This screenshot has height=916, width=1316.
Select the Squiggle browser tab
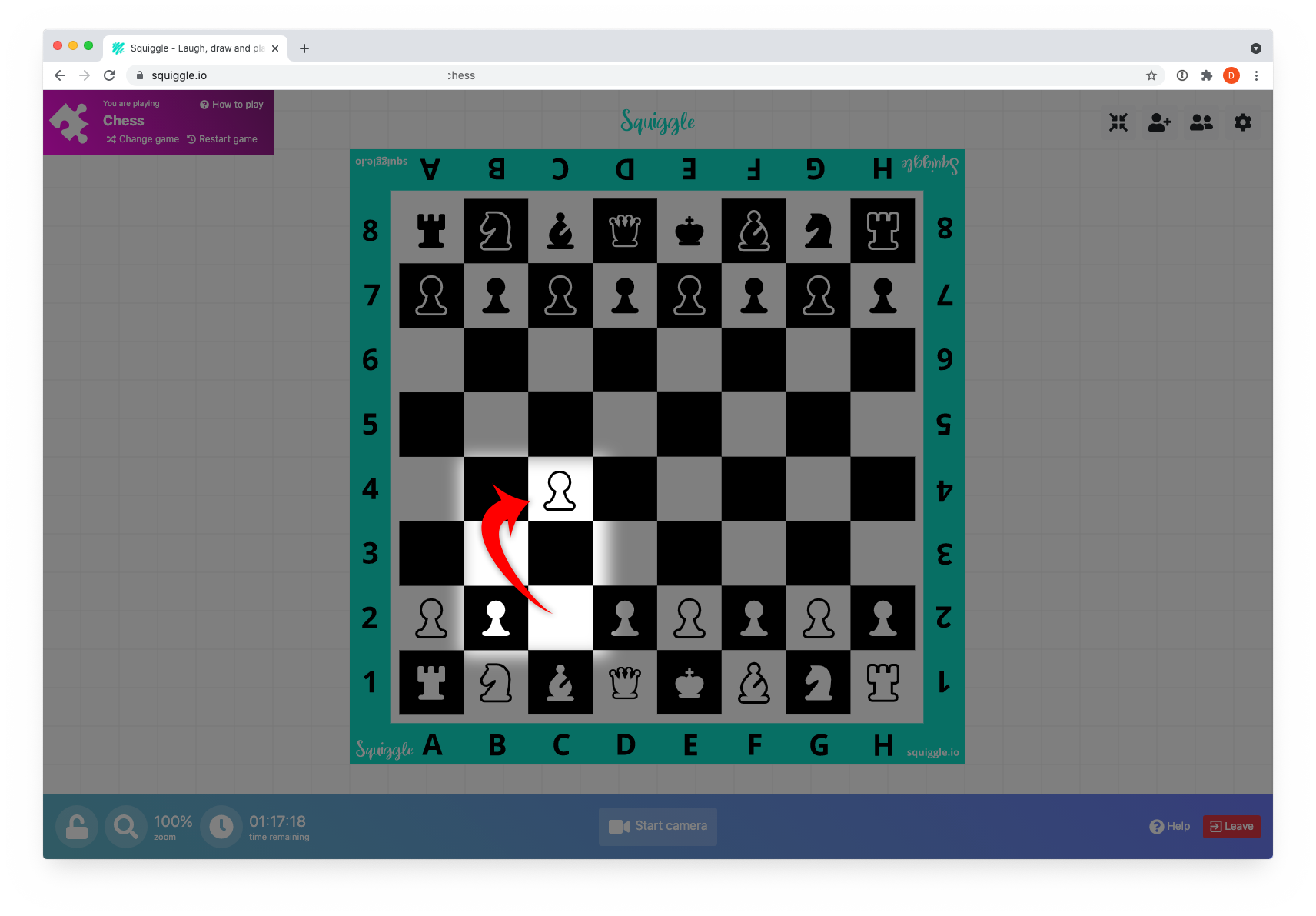point(195,48)
